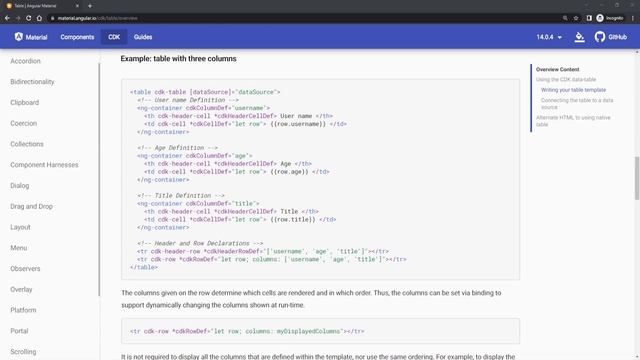This screenshot has width=640, height=360.
Task: Jump to Alternate HTML to using native table
Action: click(x=573, y=121)
